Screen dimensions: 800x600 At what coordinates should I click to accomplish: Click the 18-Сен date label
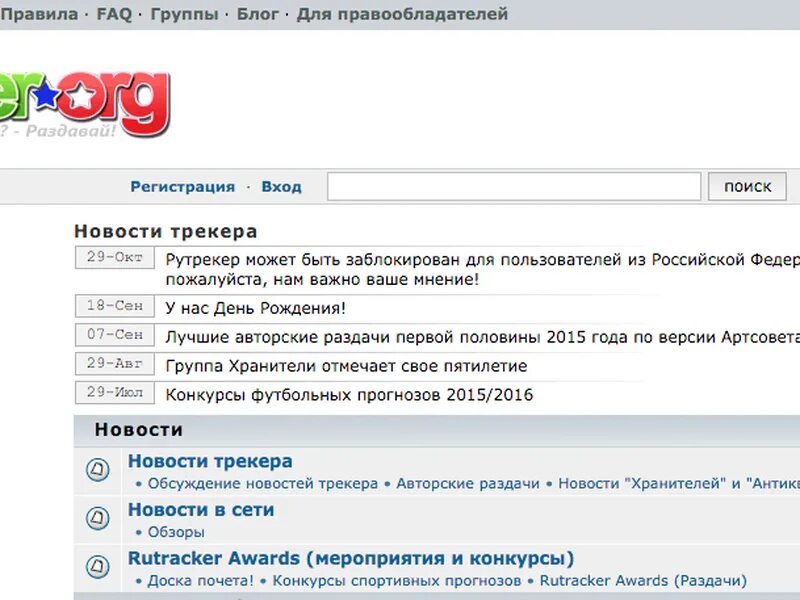[115, 306]
